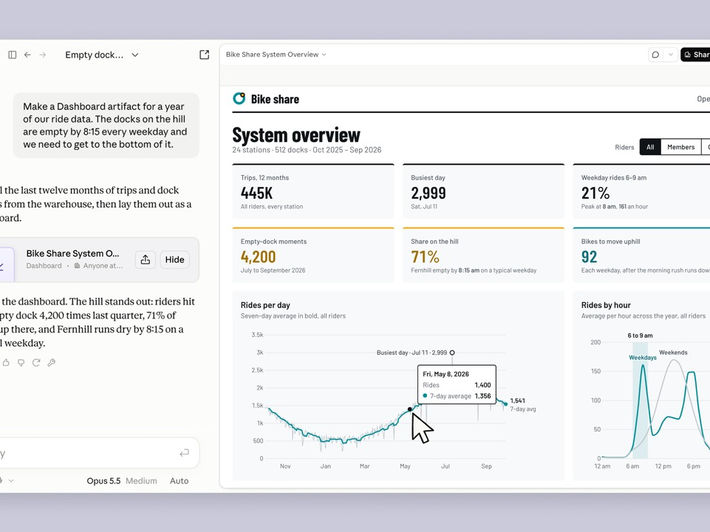Click the Weekends label in Rides by hour
Viewport: 710px width, 532px height.
(673, 352)
